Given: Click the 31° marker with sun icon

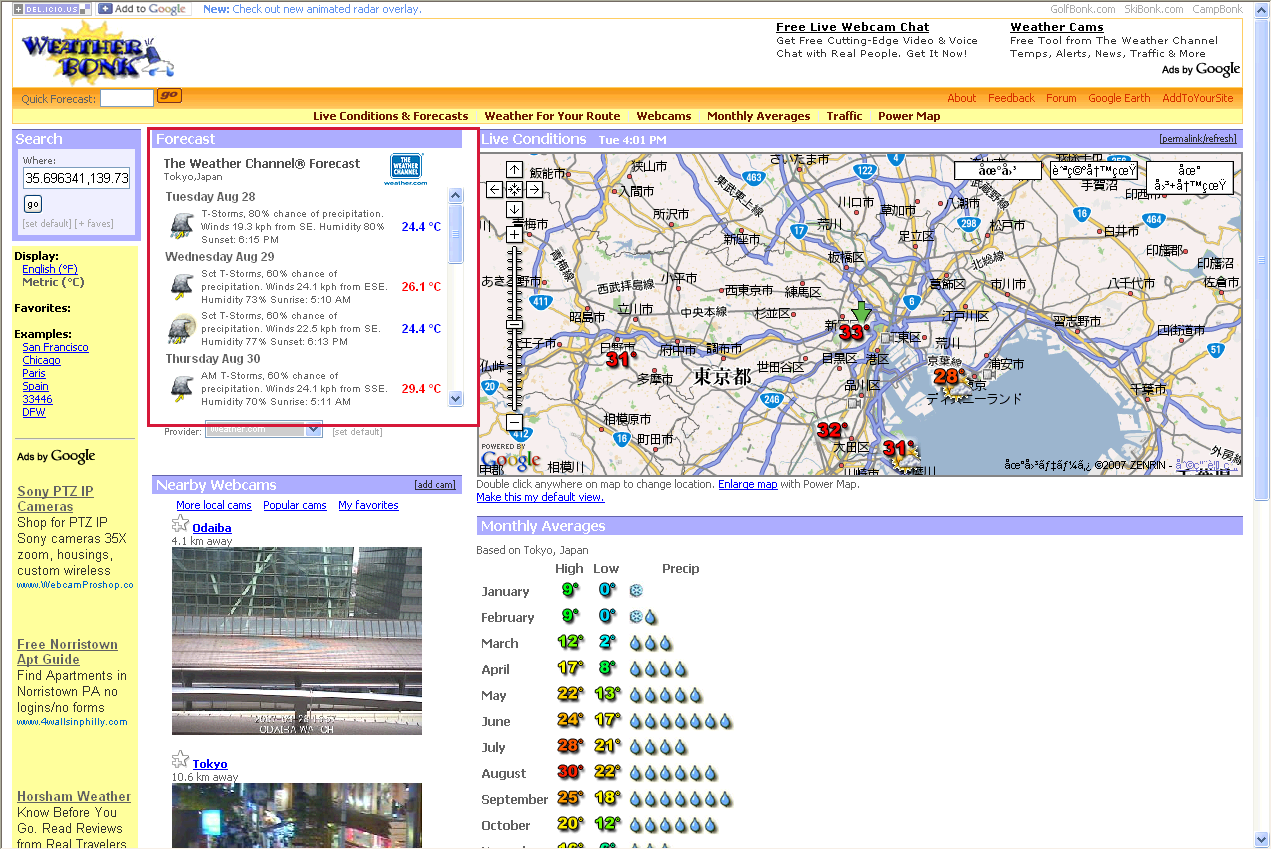Looking at the screenshot, I should point(898,450).
